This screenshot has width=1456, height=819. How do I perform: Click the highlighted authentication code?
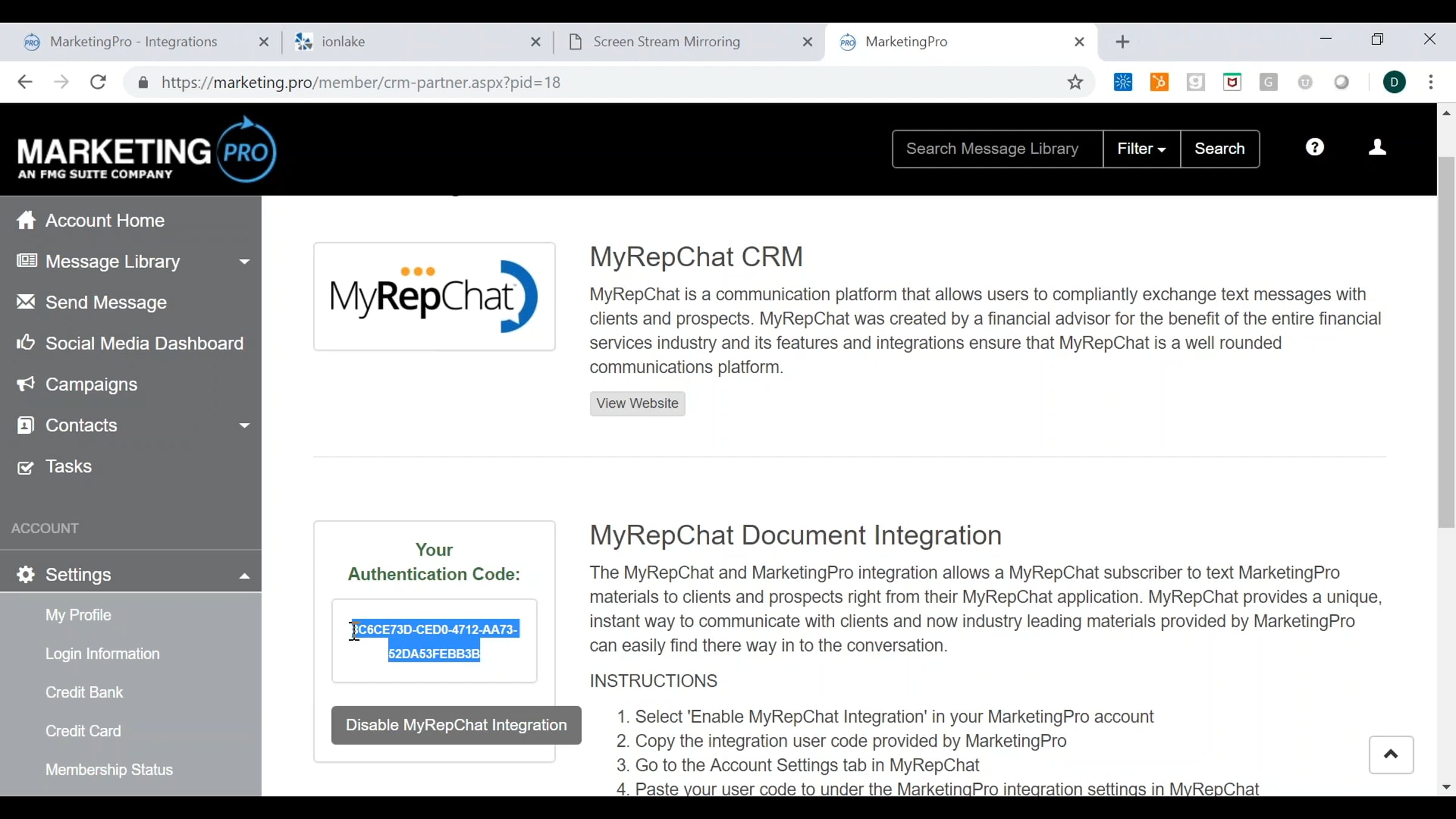click(x=435, y=641)
